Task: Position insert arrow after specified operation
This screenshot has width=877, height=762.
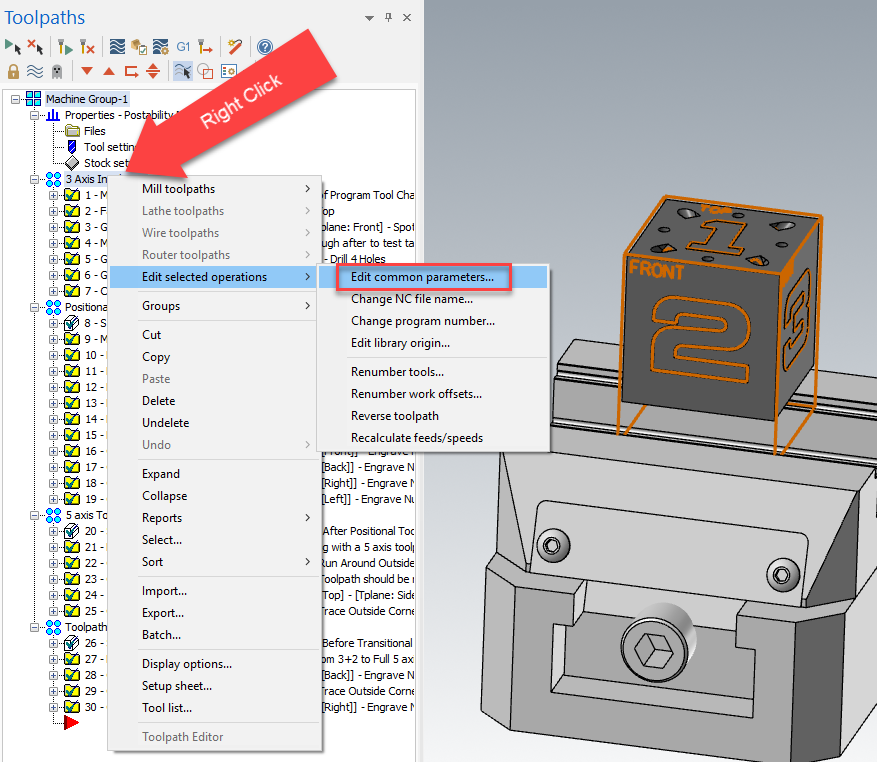Action: click(x=131, y=71)
